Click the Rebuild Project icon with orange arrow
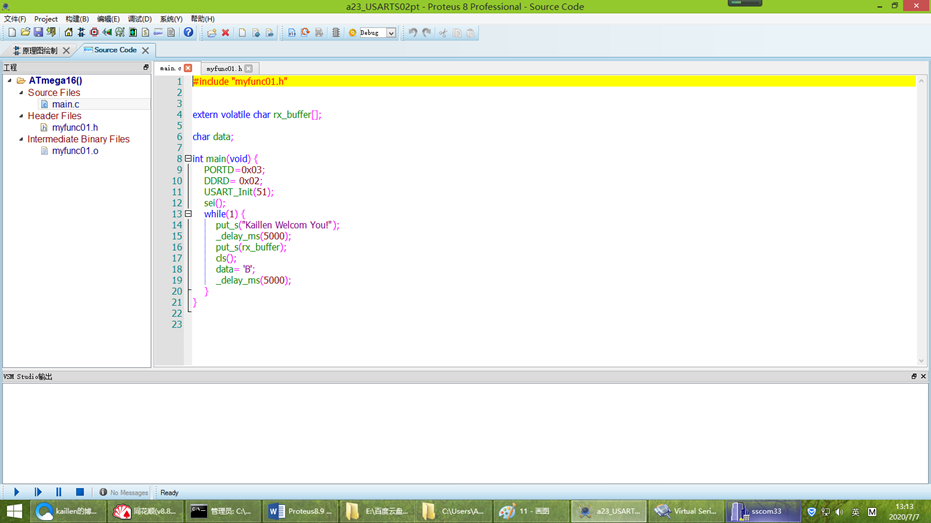 click(305, 33)
